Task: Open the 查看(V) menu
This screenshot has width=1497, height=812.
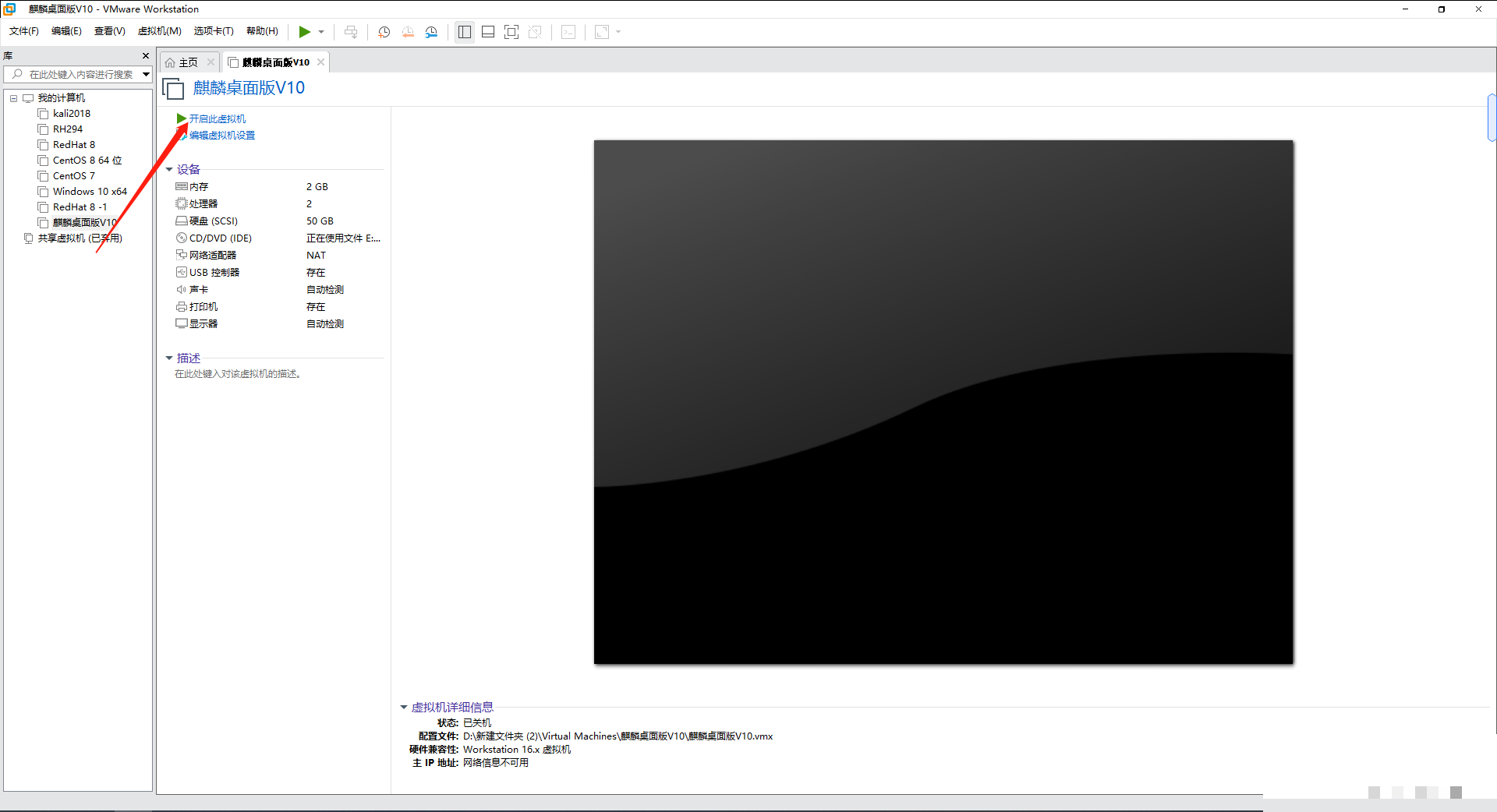Action: (110, 31)
